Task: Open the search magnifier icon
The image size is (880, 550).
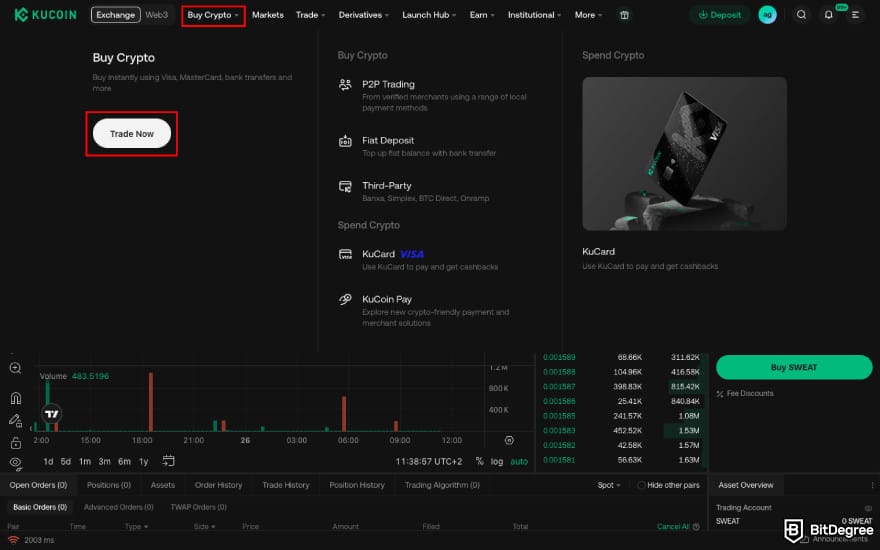Action: tap(801, 15)
